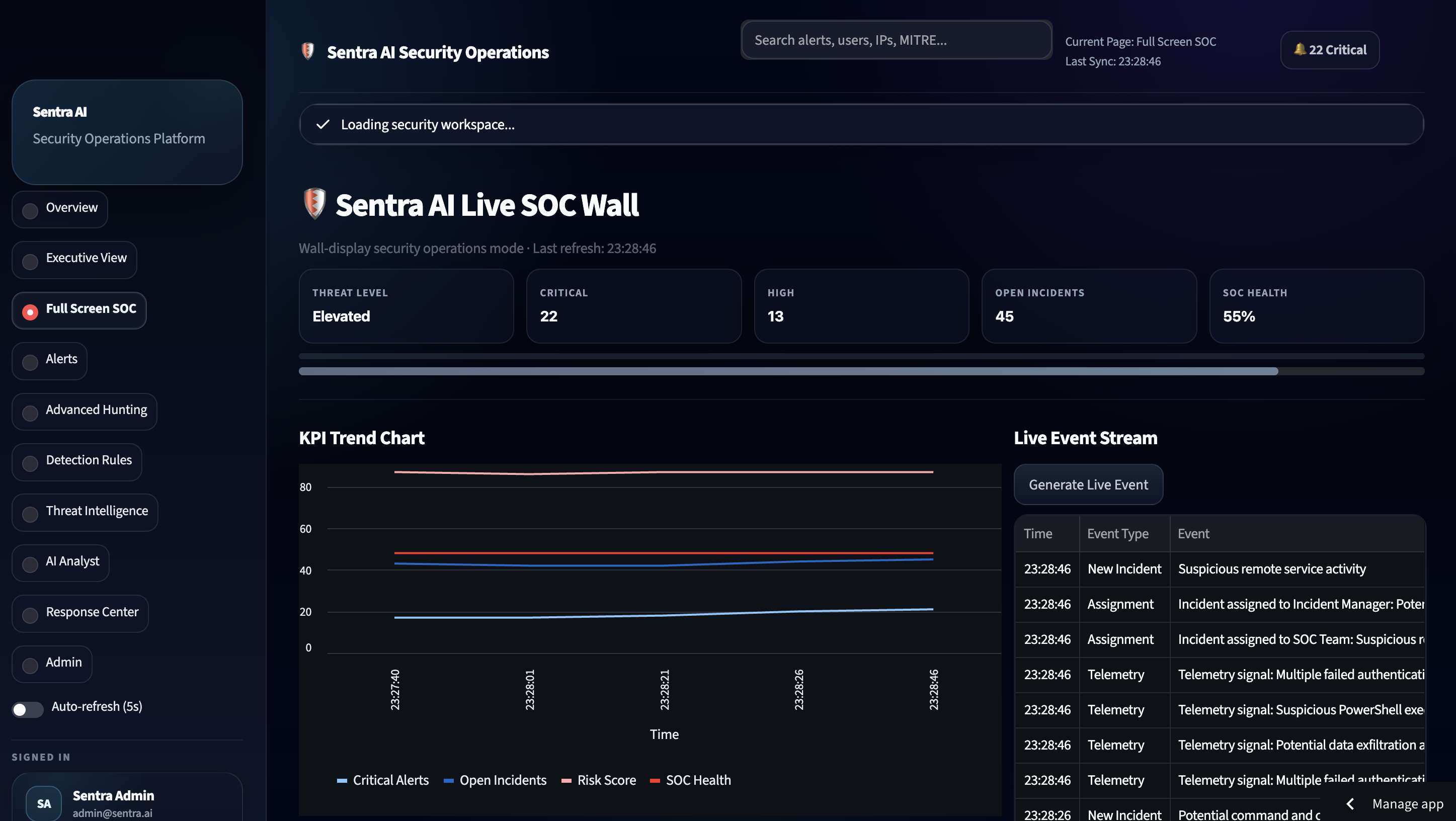Click the Event column header
1456x821 pixels.
coord(1297,533)
